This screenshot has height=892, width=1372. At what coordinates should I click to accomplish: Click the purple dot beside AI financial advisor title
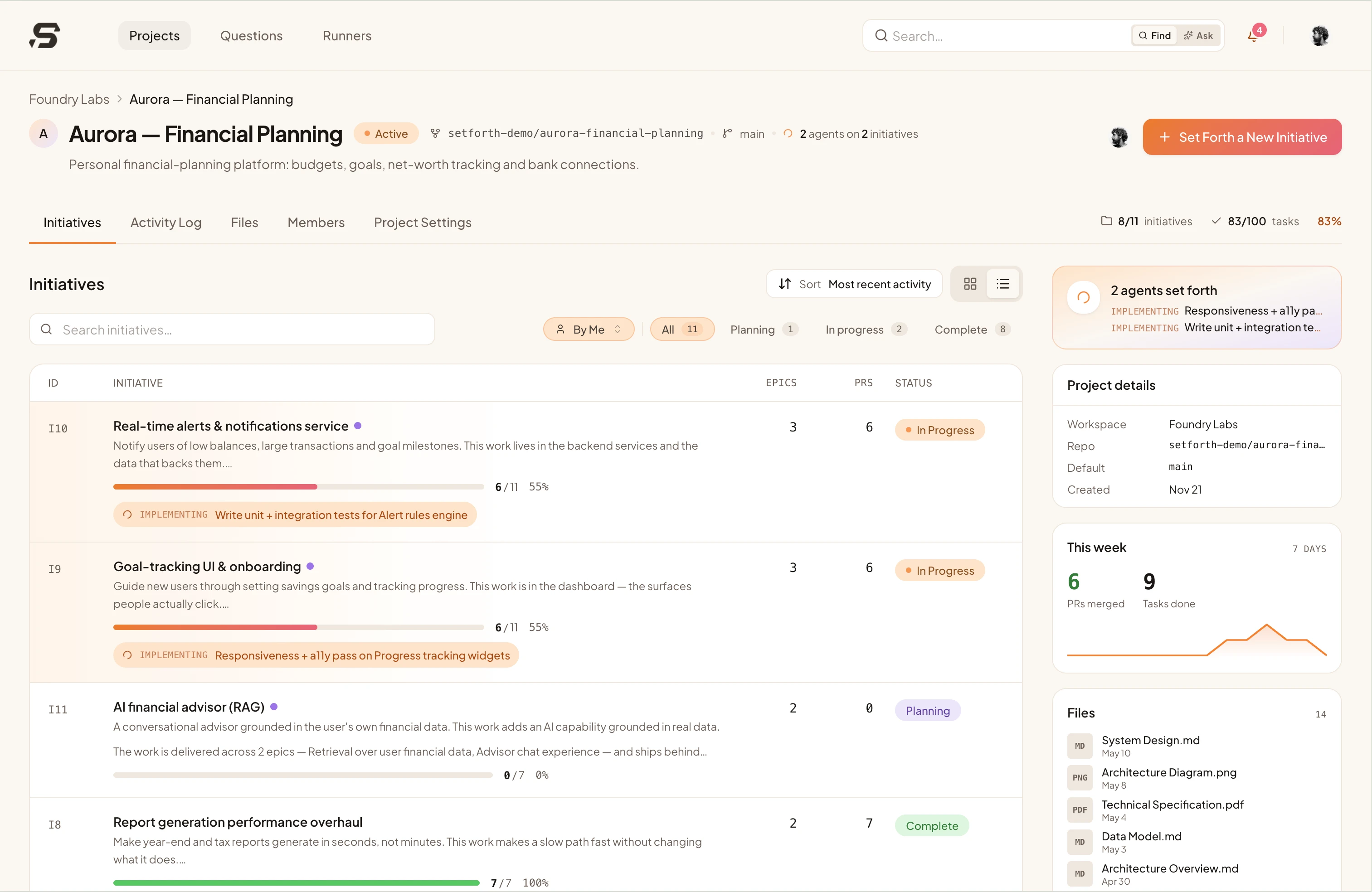click(274, 707)
